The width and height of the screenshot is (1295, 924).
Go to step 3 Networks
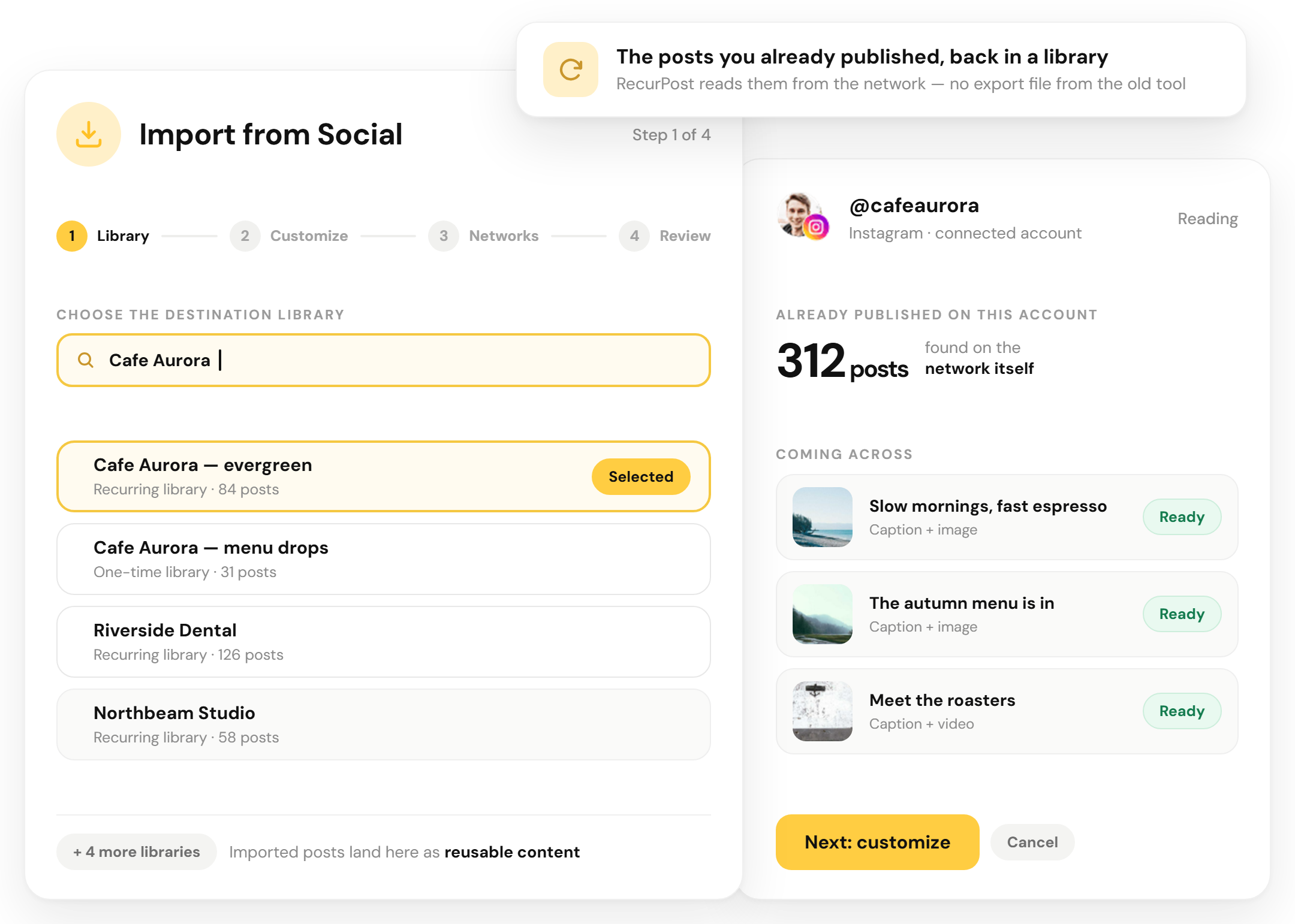point(483,236)
